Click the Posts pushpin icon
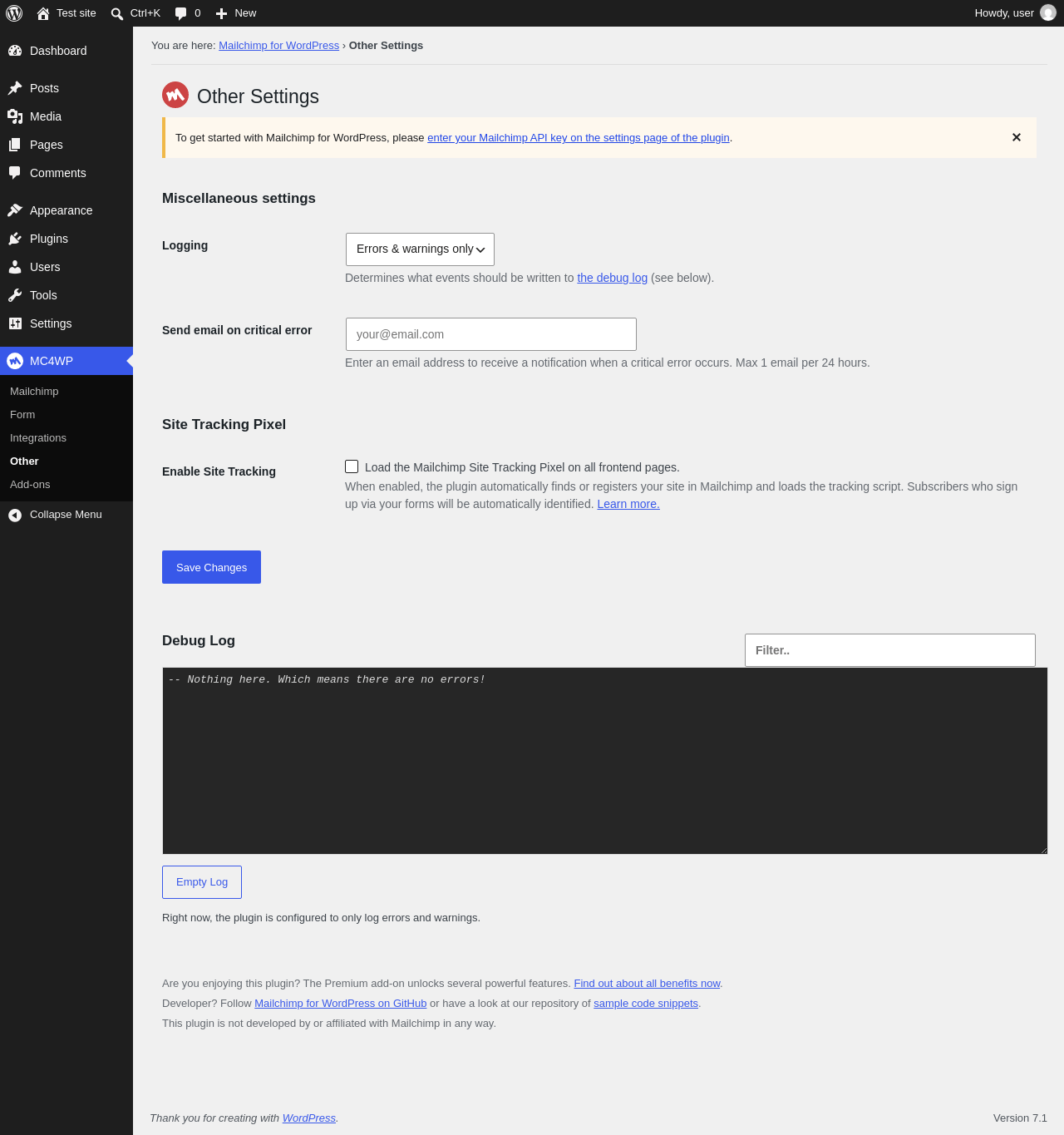The width and height of the screenshot is (1064, 1135). (x=15, y=88)
